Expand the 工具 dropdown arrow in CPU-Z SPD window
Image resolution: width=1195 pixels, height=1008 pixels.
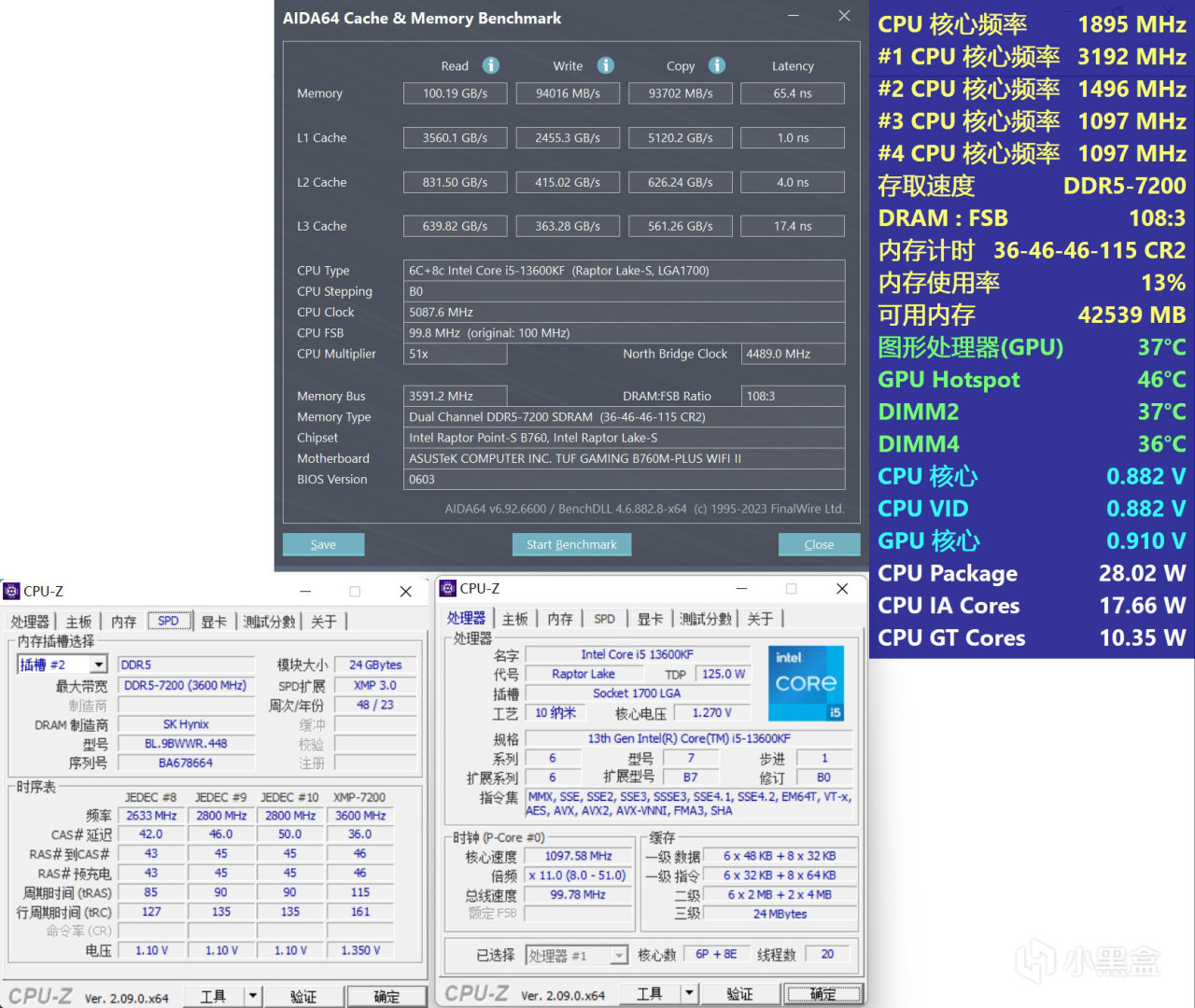pyautogui.click(x=252, y=996)
